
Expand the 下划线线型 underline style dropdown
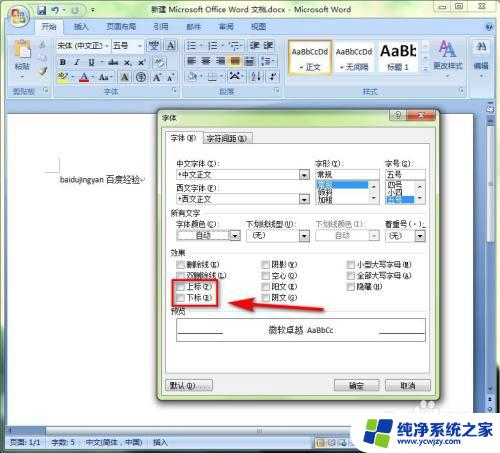(304, 236)
